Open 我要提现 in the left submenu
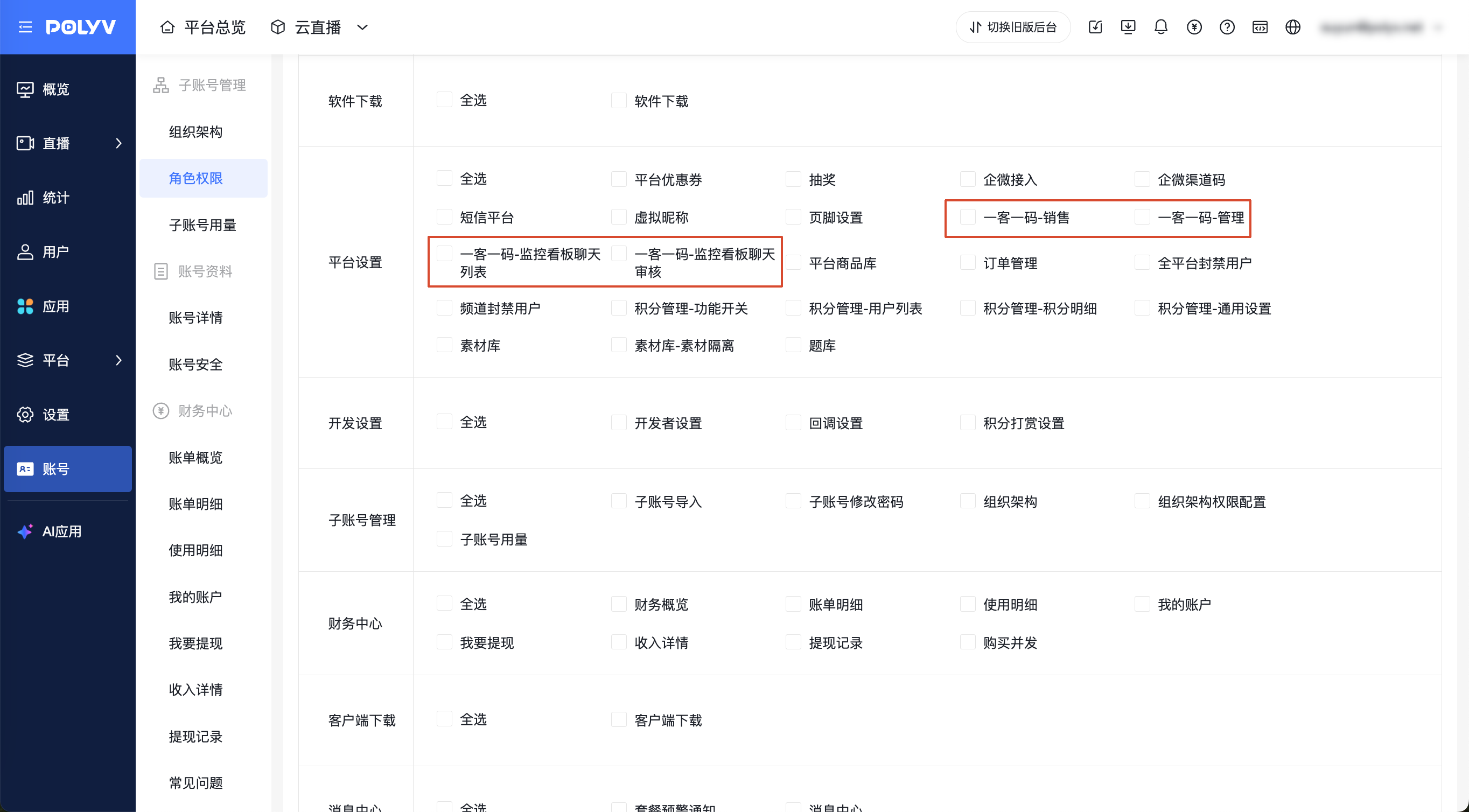This screenshot has height=812, width=1469. 195,643
